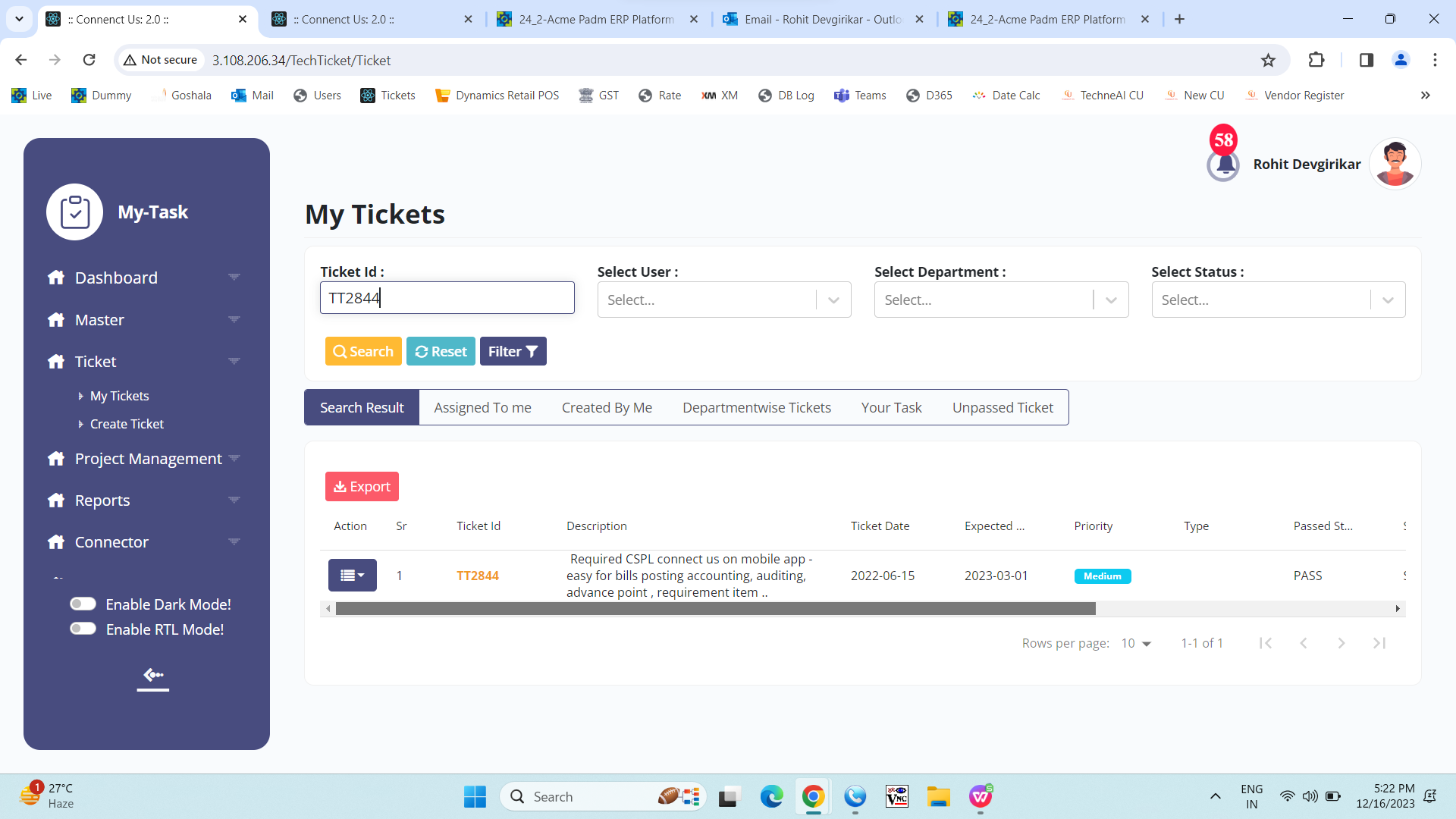This screenshot has height=819, width=1456.
Task: Switch to the Your Task tab
Action: [x=892, y=407]
